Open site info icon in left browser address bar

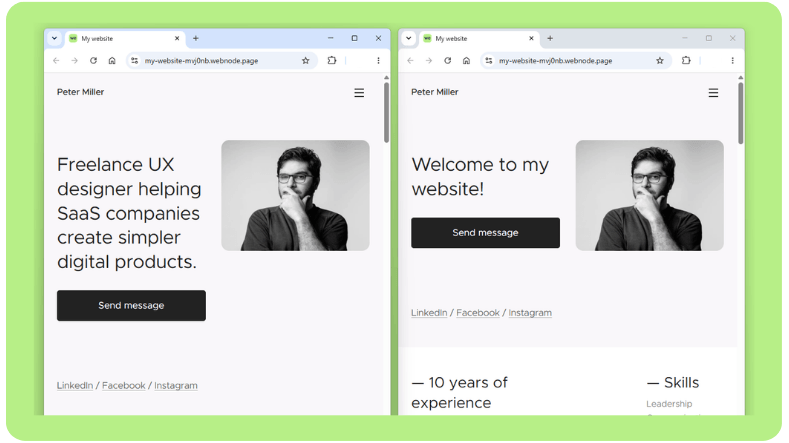134,60
